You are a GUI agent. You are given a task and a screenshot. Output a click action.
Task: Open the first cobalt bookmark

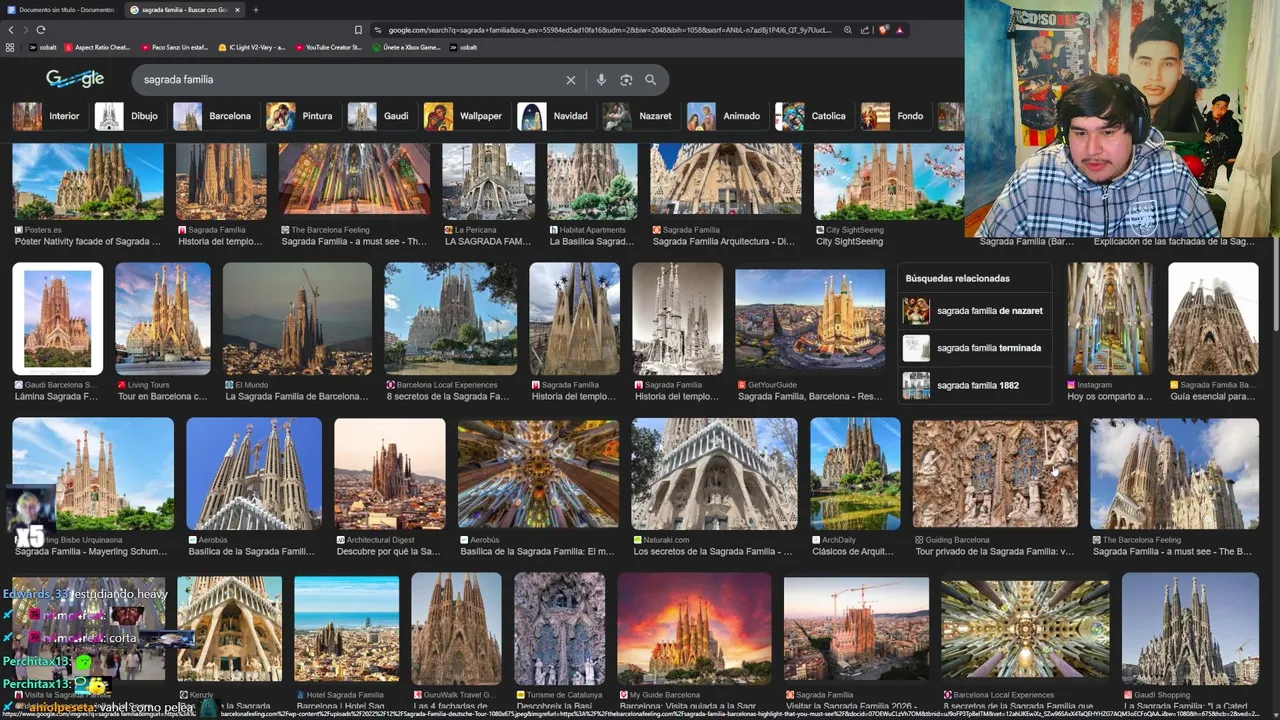[42, 47]
